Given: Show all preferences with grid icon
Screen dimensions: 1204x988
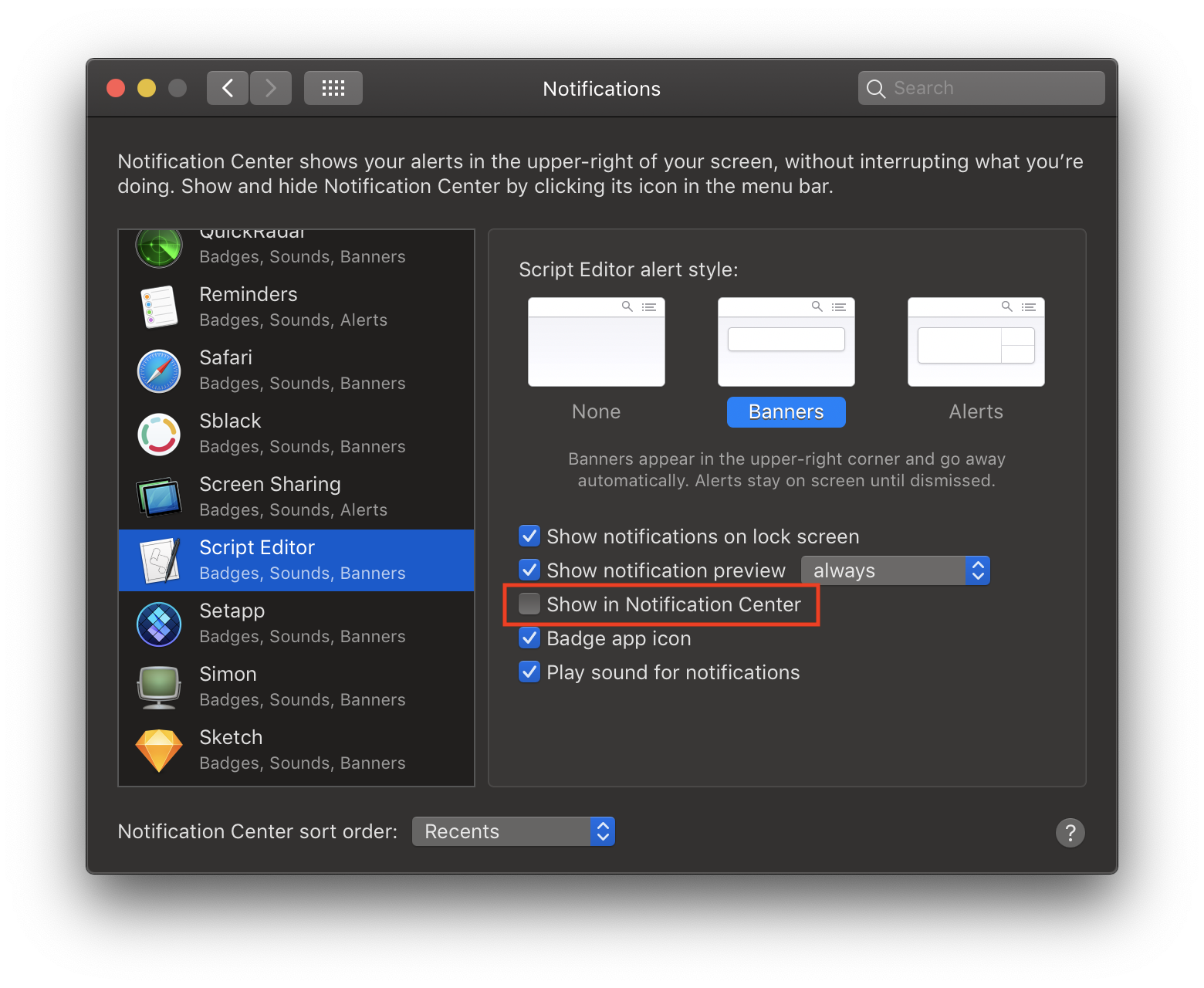Looking at the screenshot, I should click(x=333, y=88).
